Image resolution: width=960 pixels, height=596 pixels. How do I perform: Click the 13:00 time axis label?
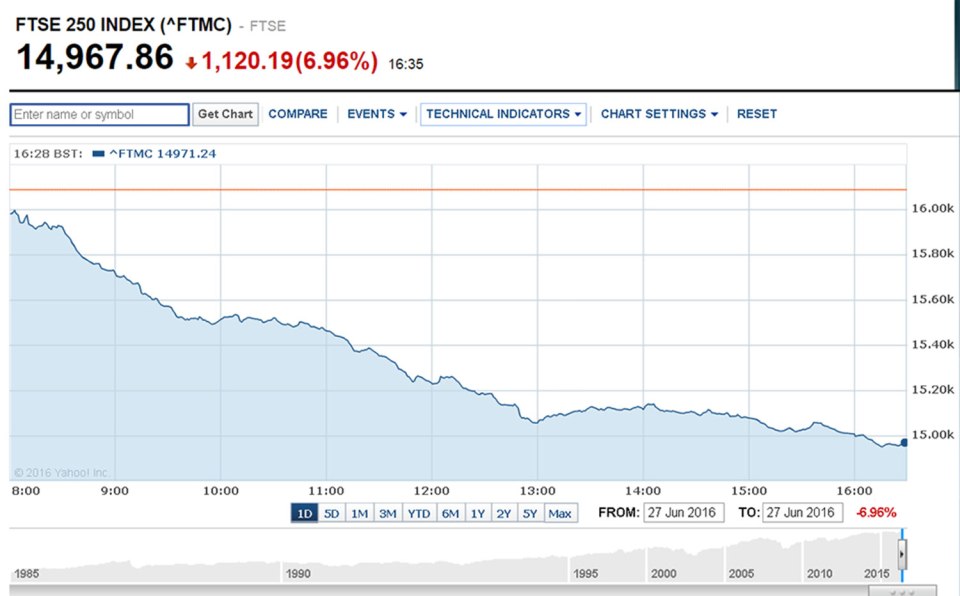point(538,491)
